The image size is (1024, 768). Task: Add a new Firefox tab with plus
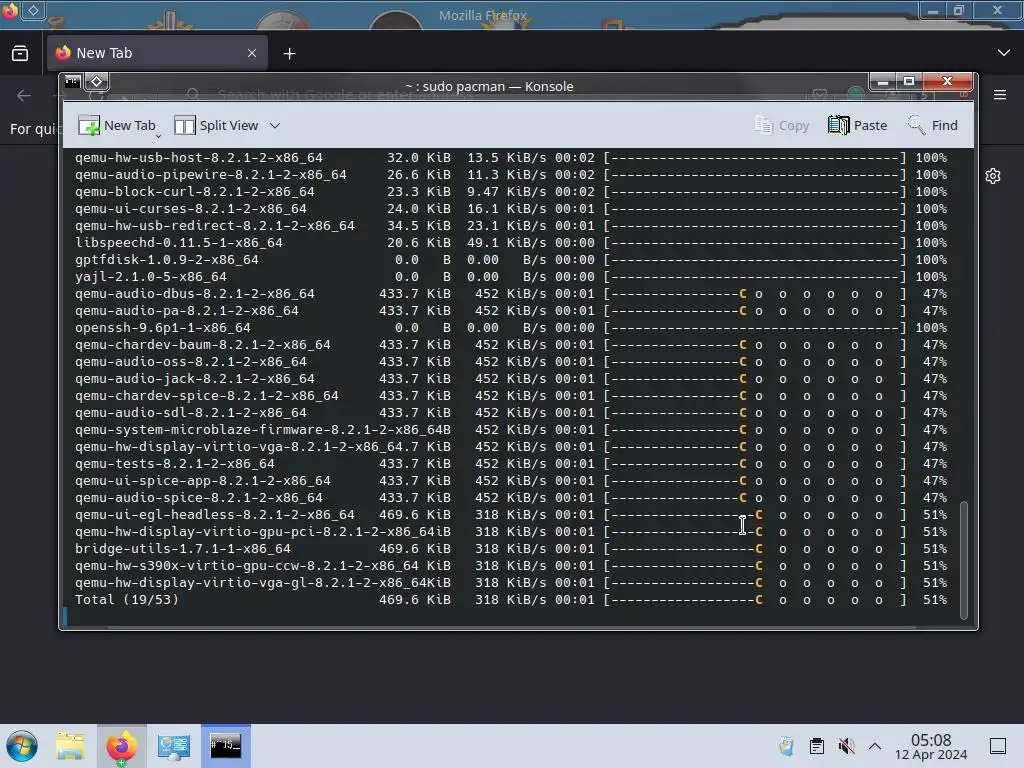[289, 54]
